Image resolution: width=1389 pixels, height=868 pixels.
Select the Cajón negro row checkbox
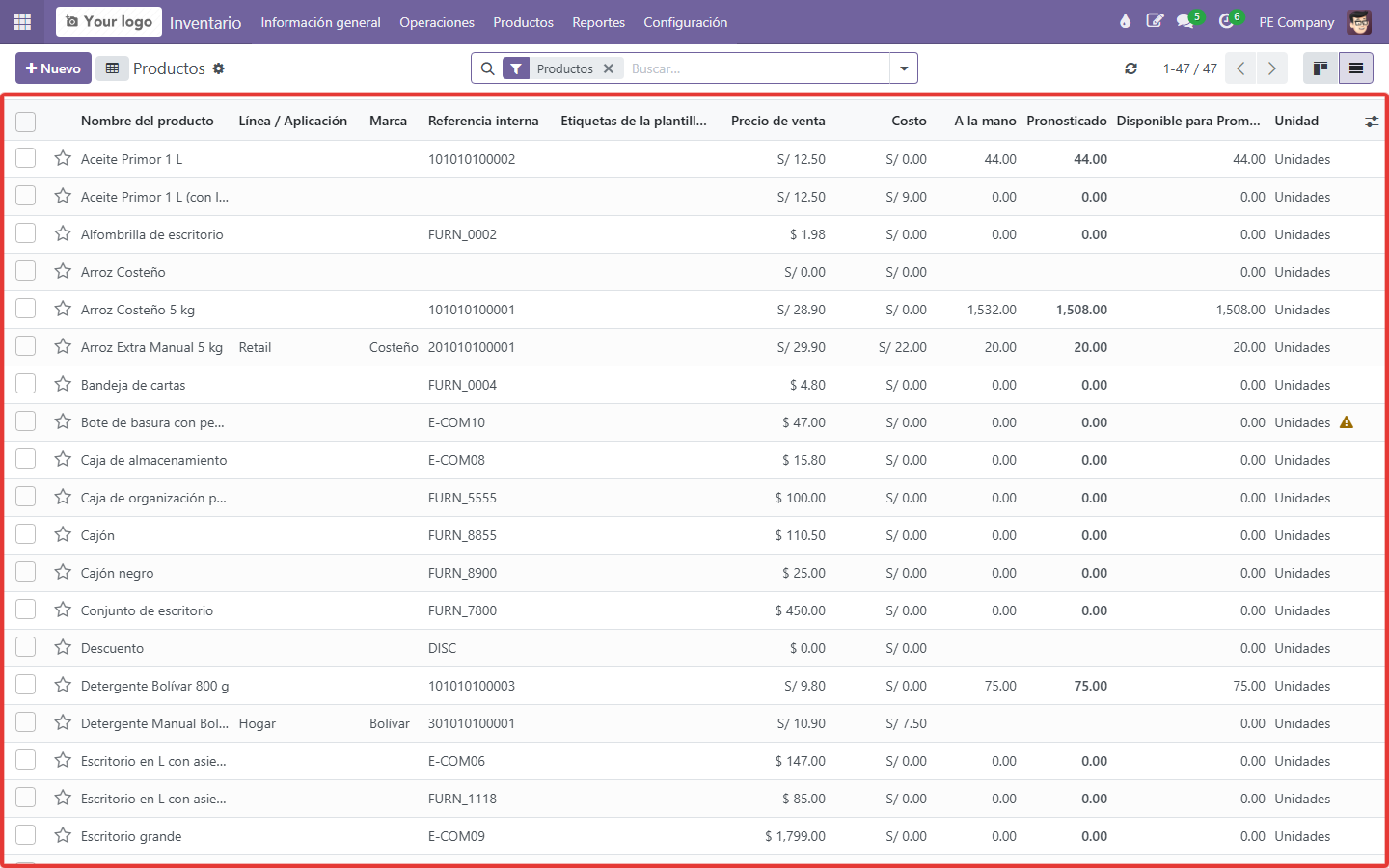pyautogui.click(x=26, y=572)
